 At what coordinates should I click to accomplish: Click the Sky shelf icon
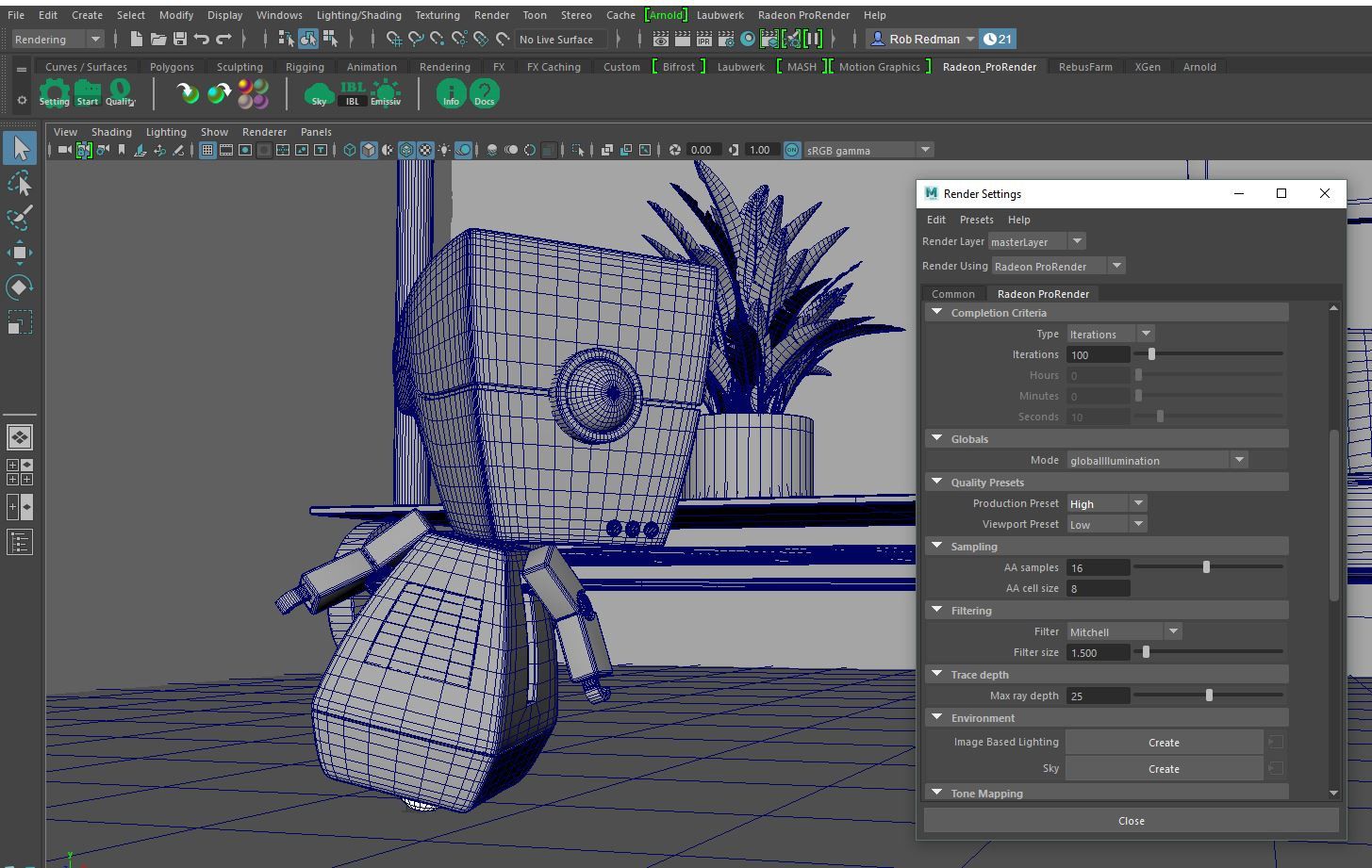pos(319,93)
